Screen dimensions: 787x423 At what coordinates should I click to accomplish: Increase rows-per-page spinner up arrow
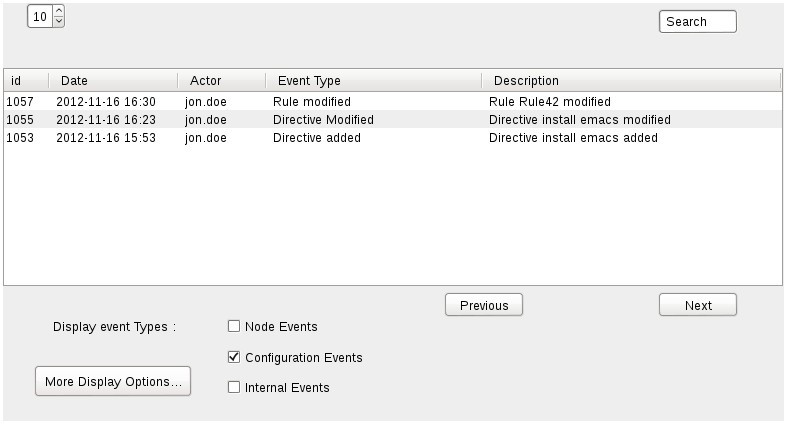(x=59, y=11)
